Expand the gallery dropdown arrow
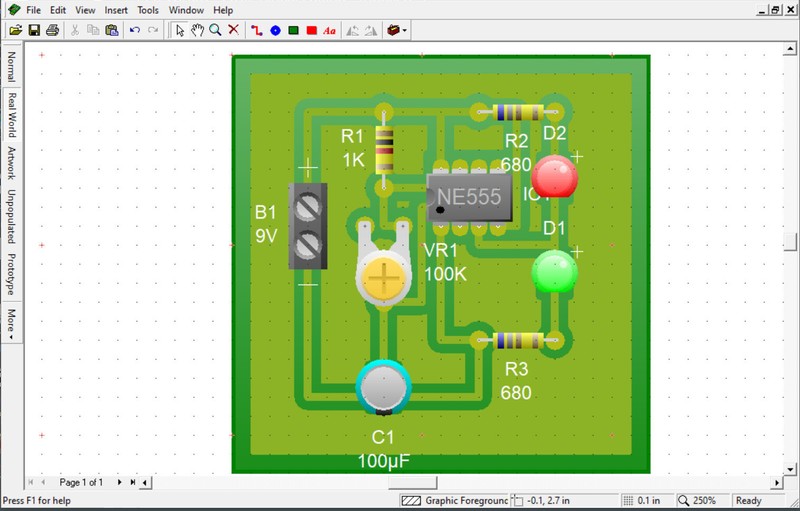This screenshot has width=800, height=511. pos(405,31)
